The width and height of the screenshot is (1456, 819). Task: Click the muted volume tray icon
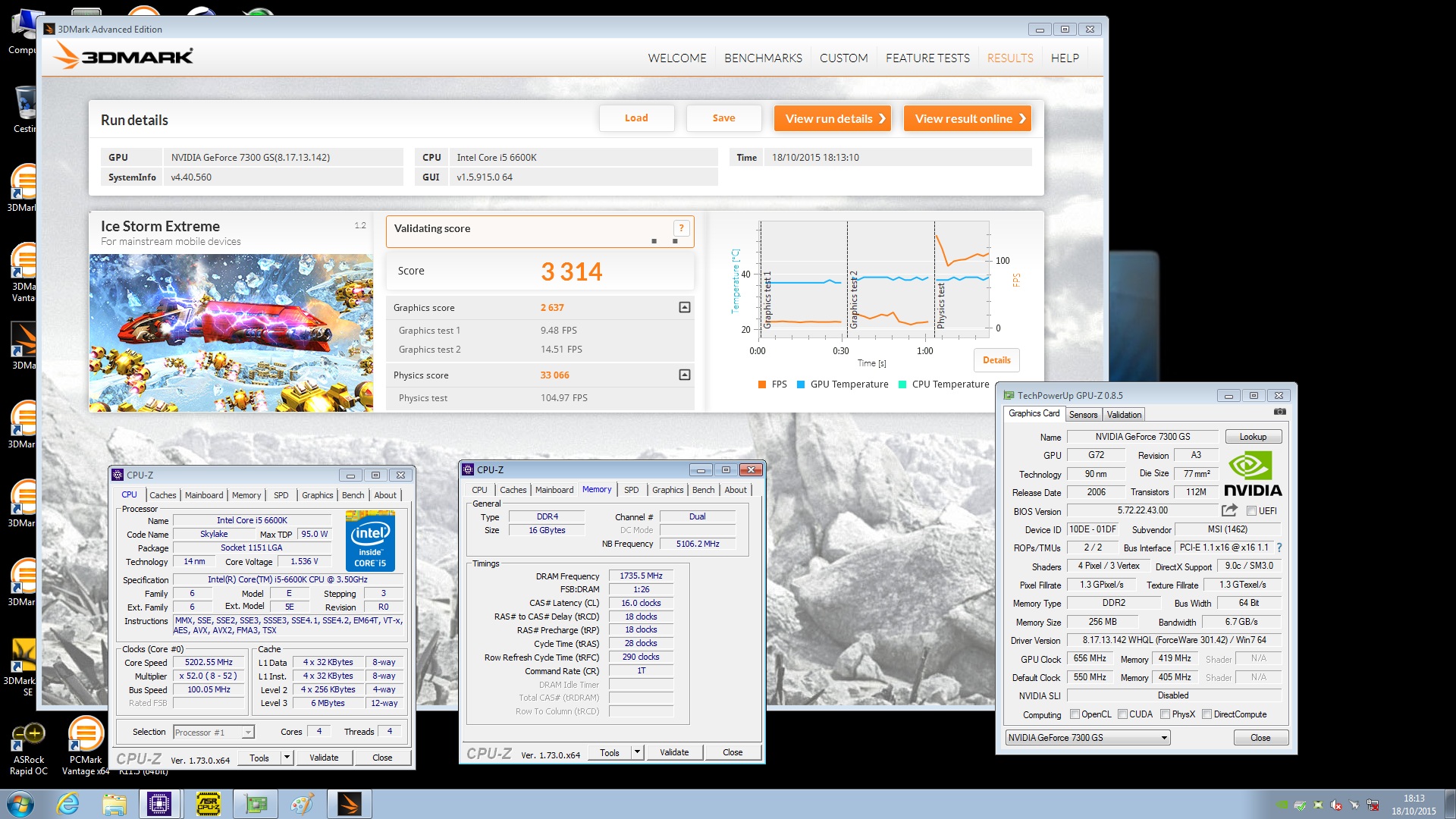tap(1336, 805)
